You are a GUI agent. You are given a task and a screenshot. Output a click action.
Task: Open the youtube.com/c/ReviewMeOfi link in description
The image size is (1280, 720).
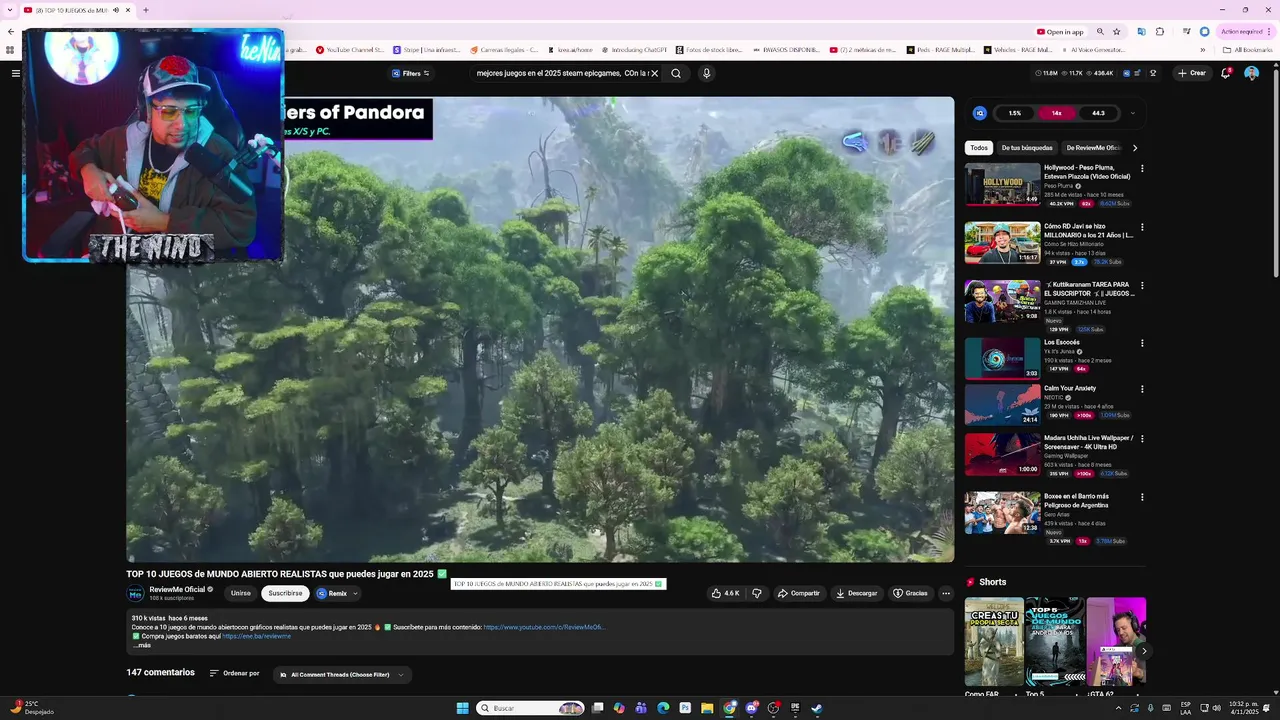tap(545, 627)
